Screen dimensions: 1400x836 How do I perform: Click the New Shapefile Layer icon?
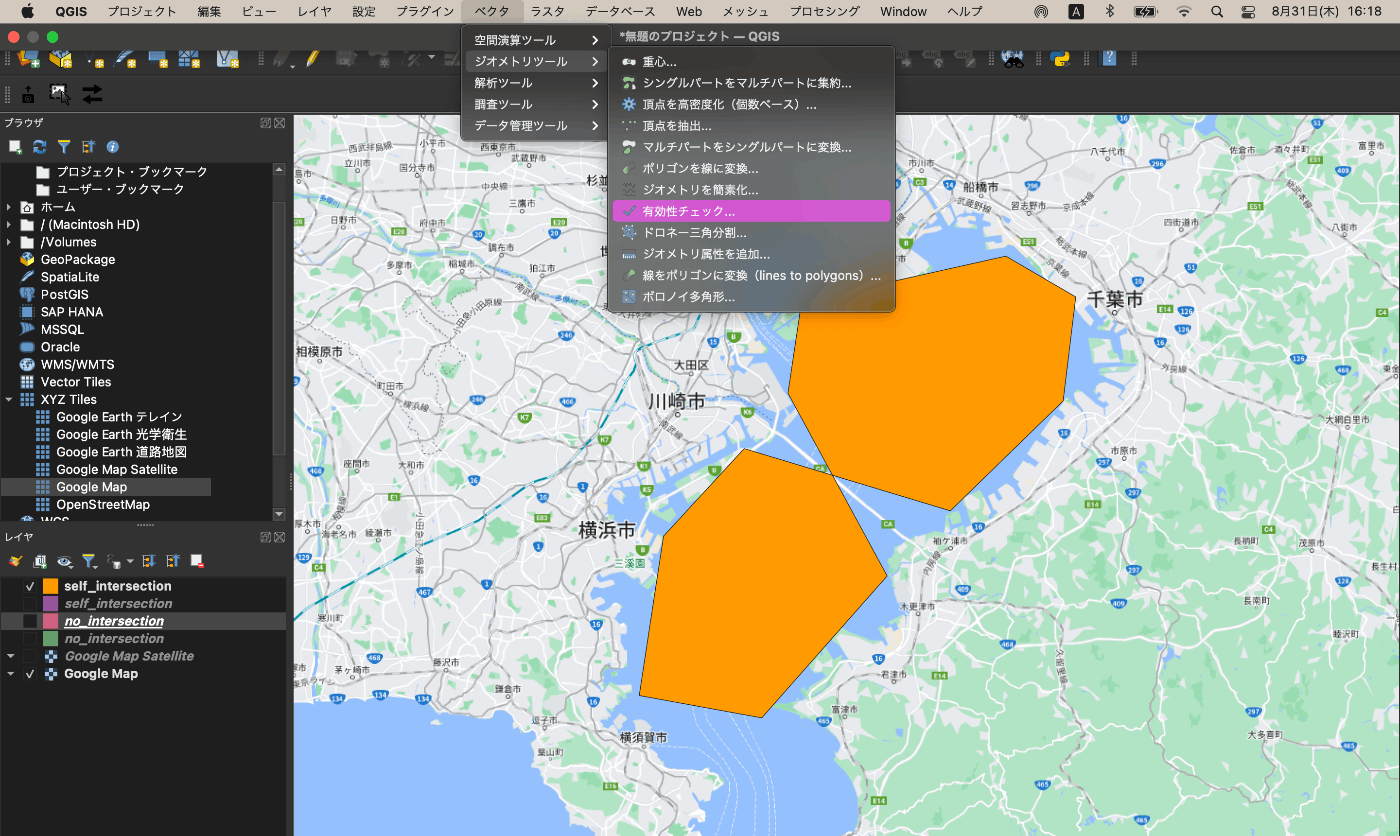coord(93,59)
